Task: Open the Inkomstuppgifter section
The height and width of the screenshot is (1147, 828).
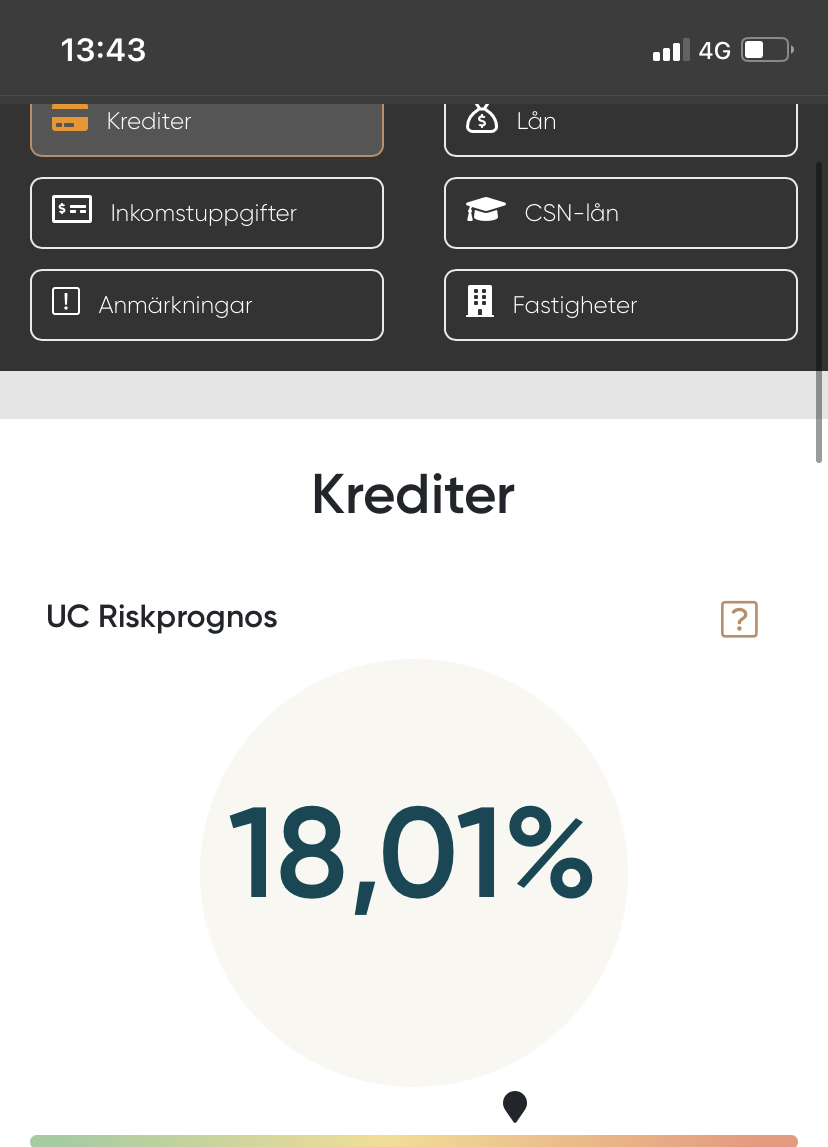Action: (207, 213)
